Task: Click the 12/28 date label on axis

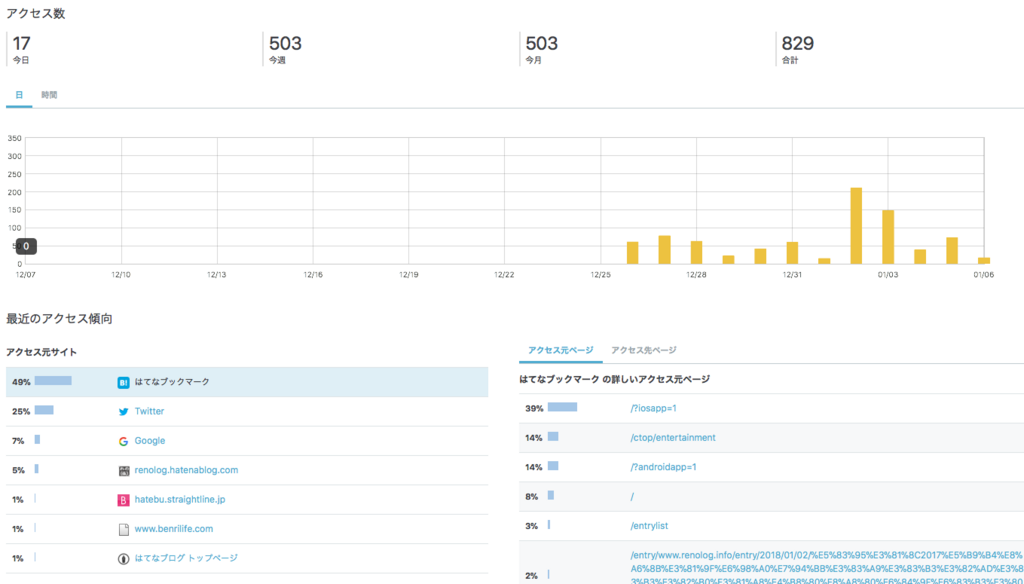Action: pos(697,275)
